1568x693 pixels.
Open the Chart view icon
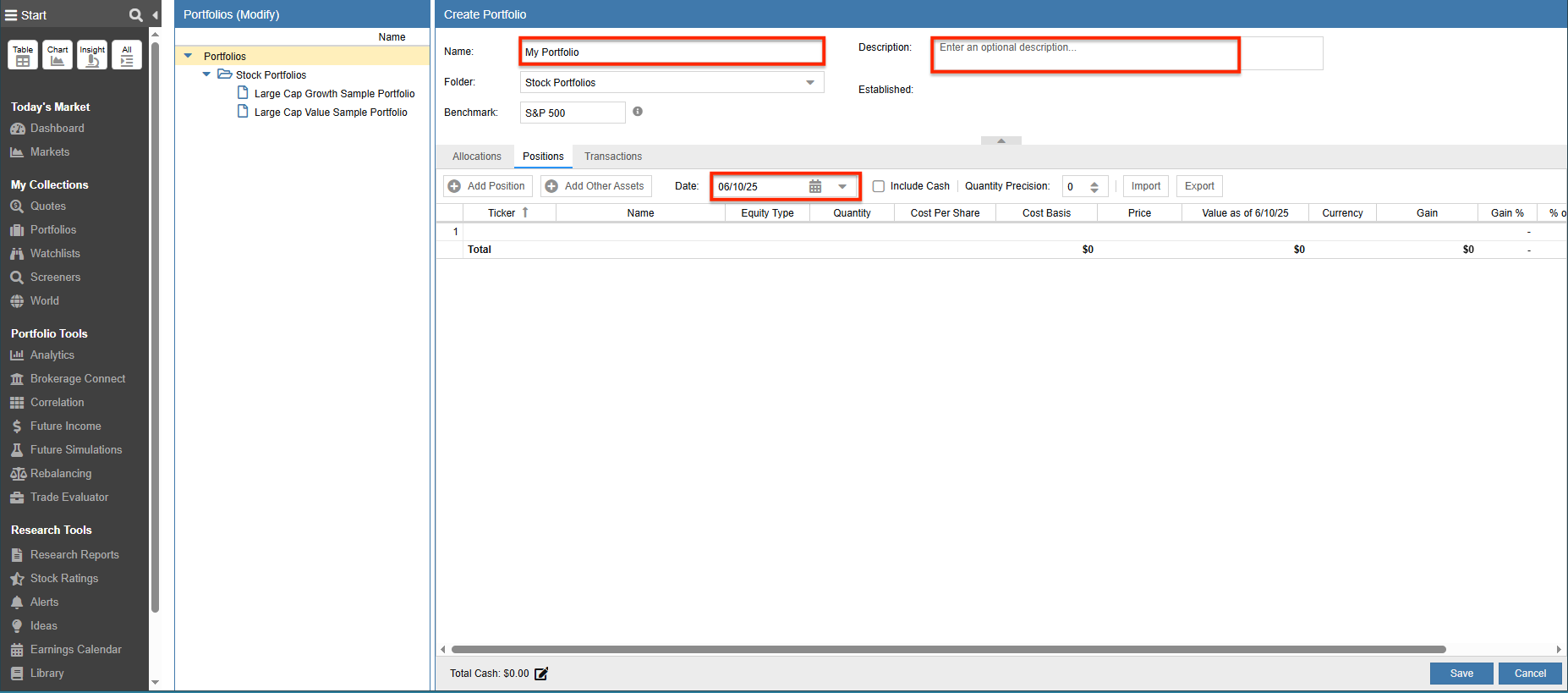[58, 56]
